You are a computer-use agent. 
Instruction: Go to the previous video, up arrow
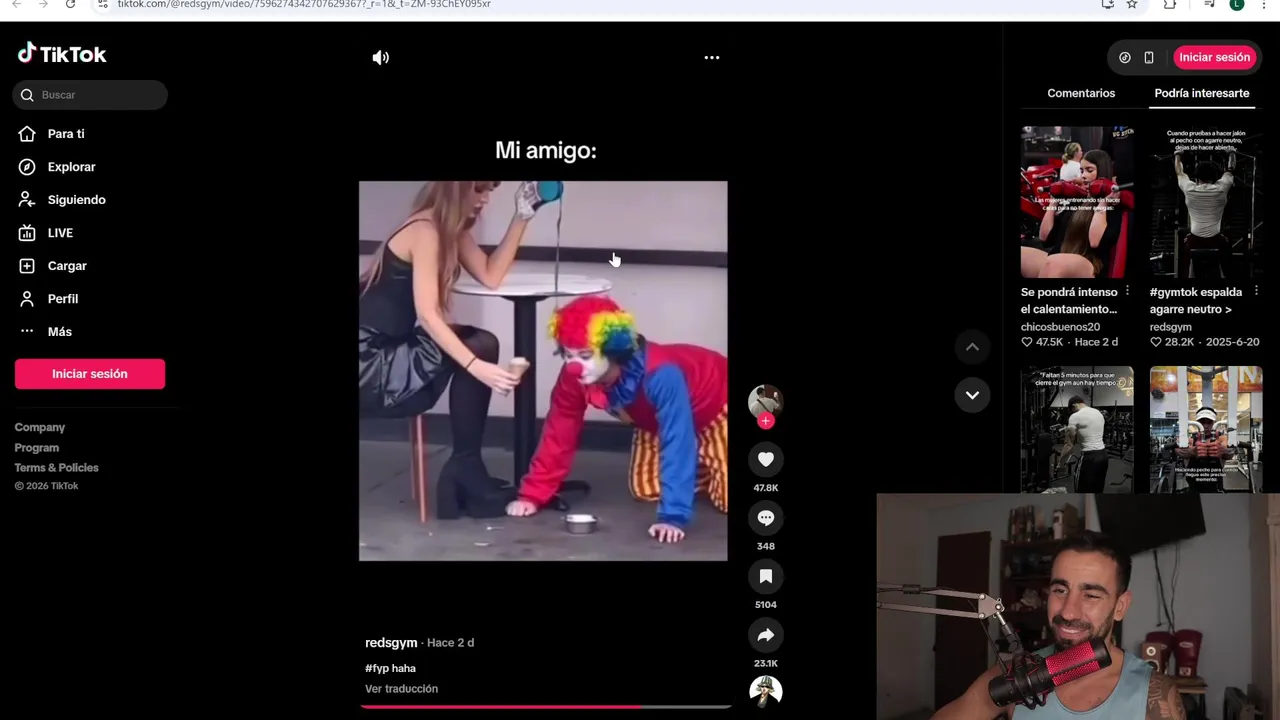tap(972, 347)
